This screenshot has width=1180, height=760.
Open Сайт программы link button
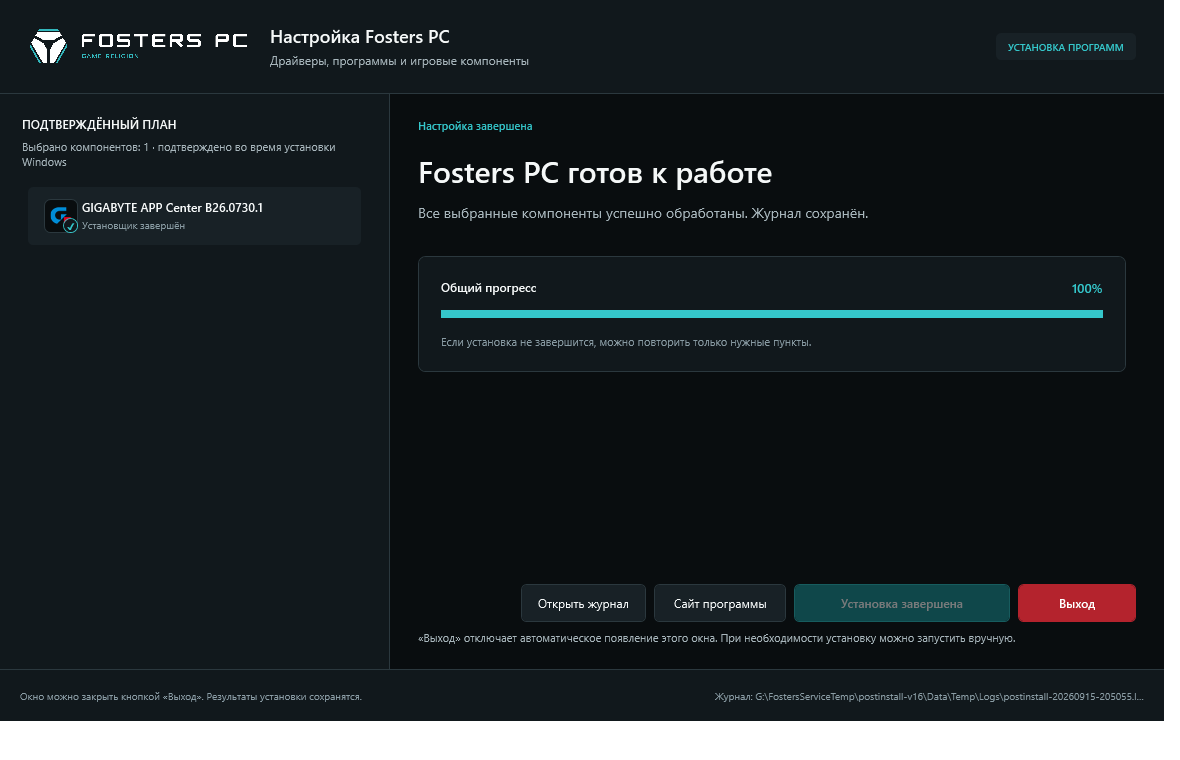tap(719, 603)
